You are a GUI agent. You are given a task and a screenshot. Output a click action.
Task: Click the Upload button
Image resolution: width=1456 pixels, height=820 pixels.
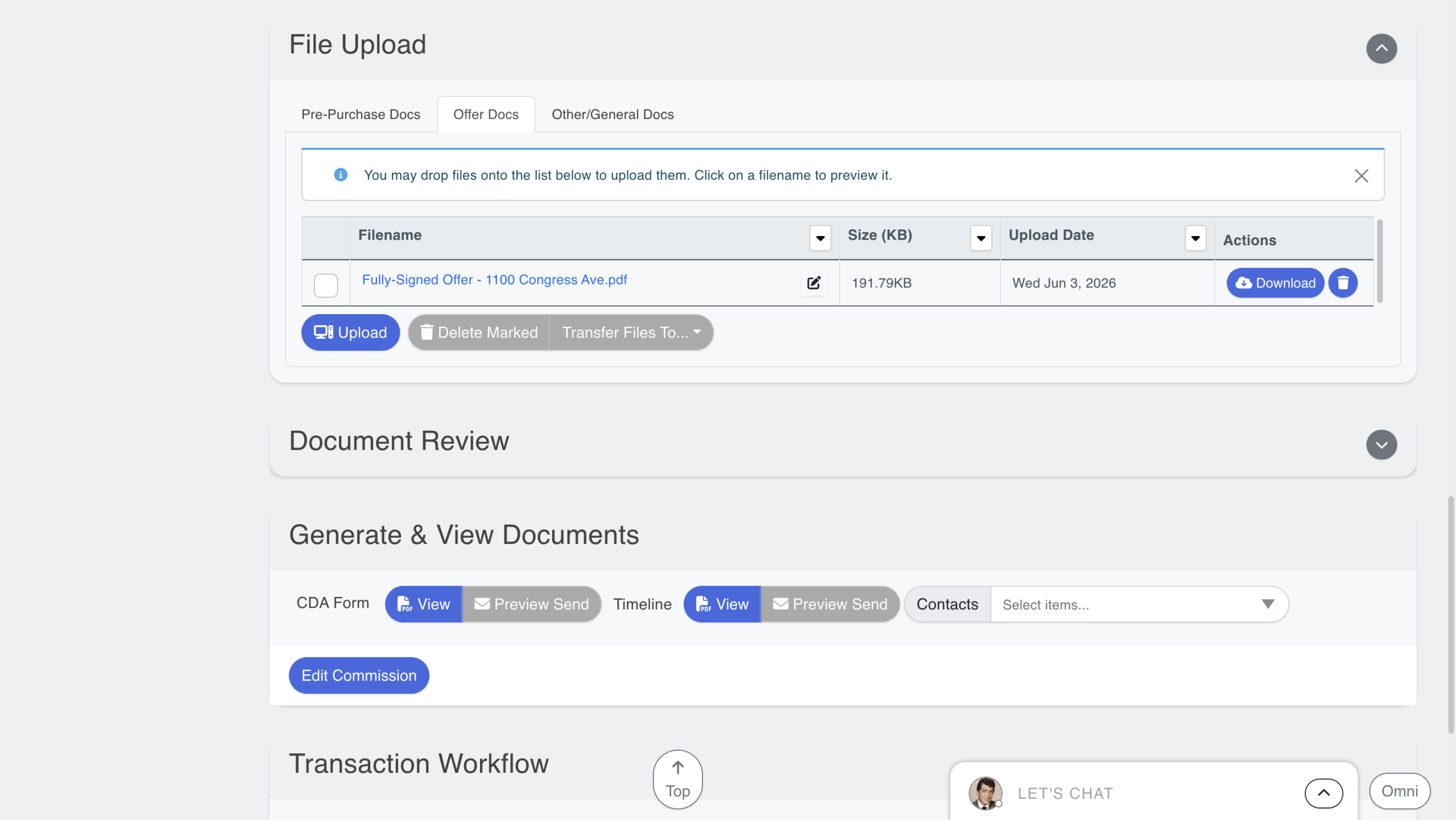(350, 332)
